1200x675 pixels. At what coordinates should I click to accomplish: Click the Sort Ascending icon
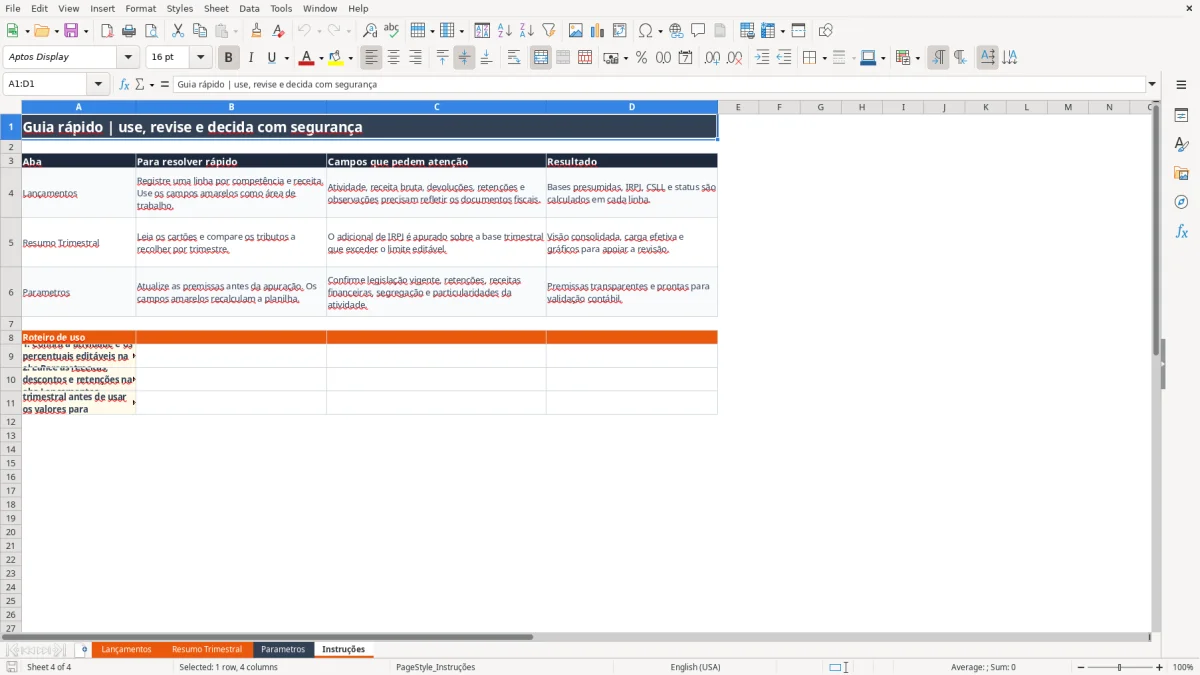click(505, 31)
